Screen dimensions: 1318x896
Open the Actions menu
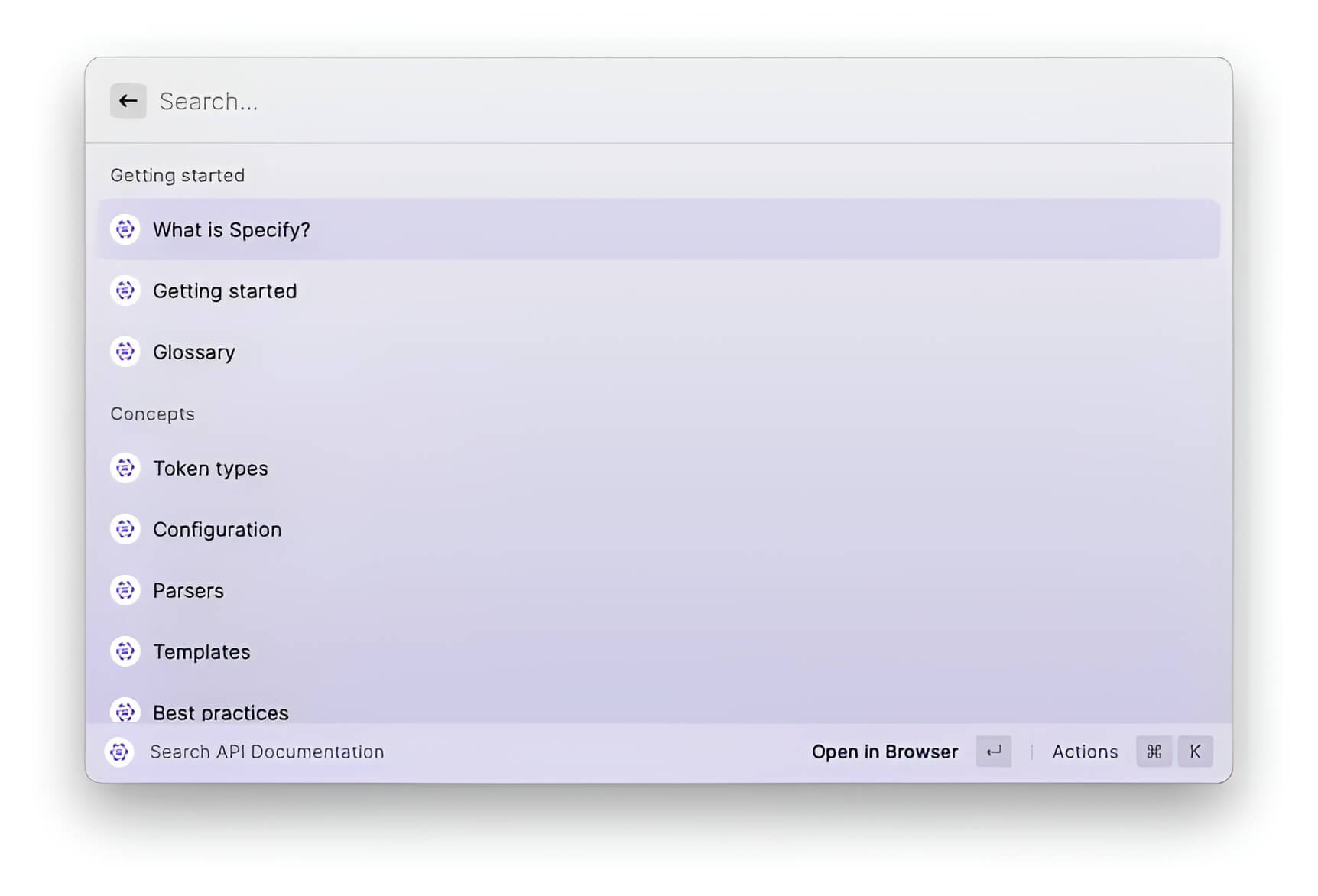1085,752
